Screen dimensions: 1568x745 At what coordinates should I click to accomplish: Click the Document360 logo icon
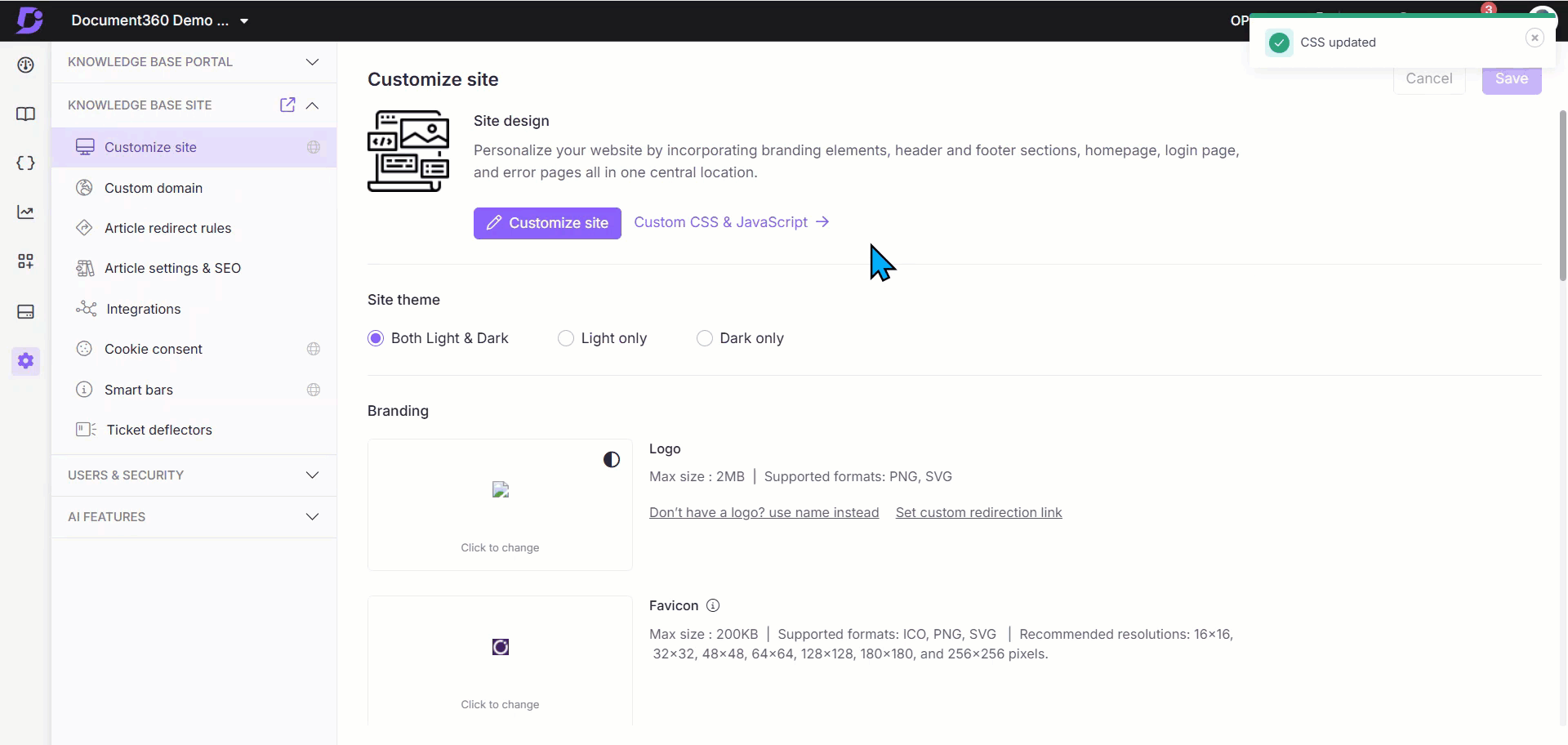coord(29,20)
